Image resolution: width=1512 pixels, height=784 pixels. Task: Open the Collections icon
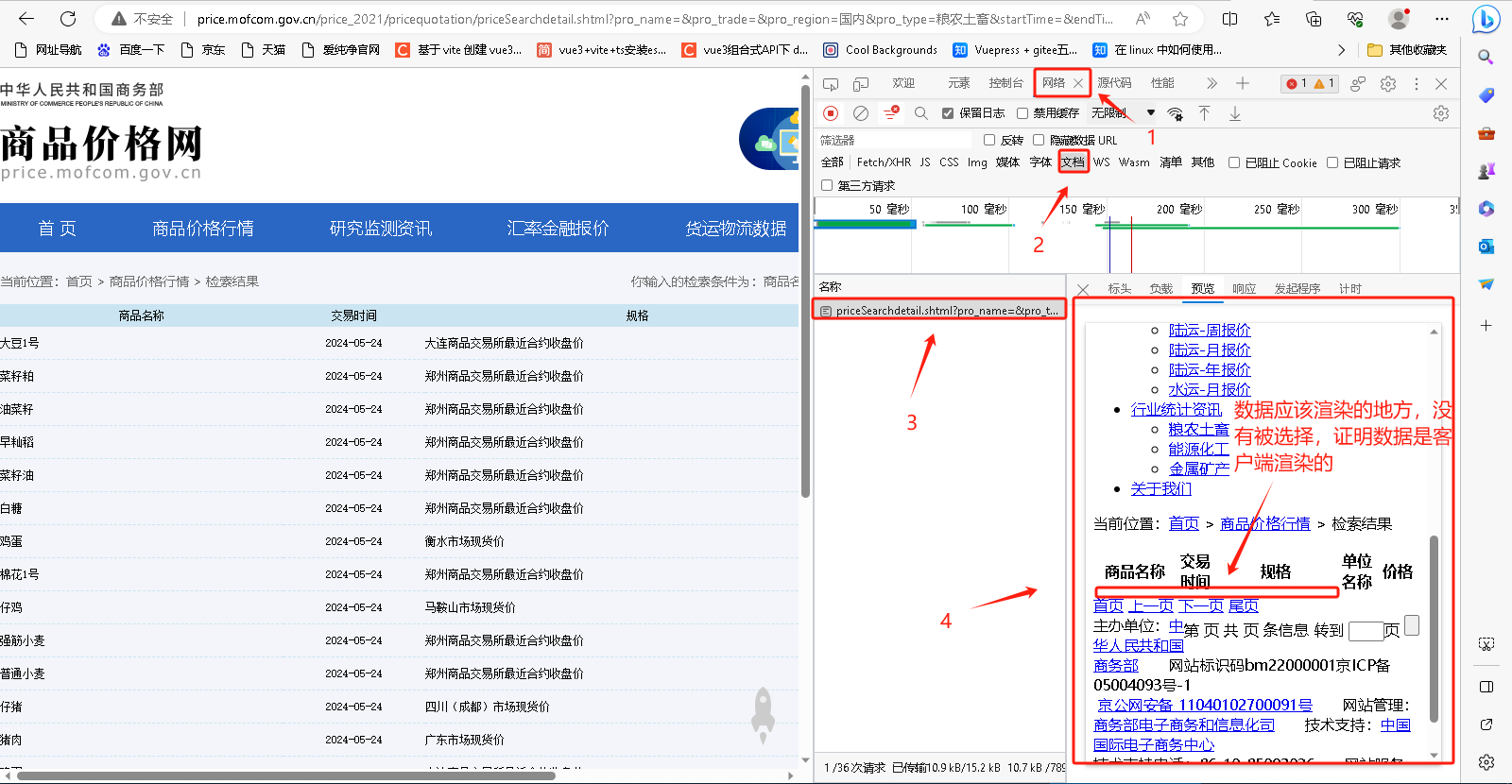pos(1314,19)
